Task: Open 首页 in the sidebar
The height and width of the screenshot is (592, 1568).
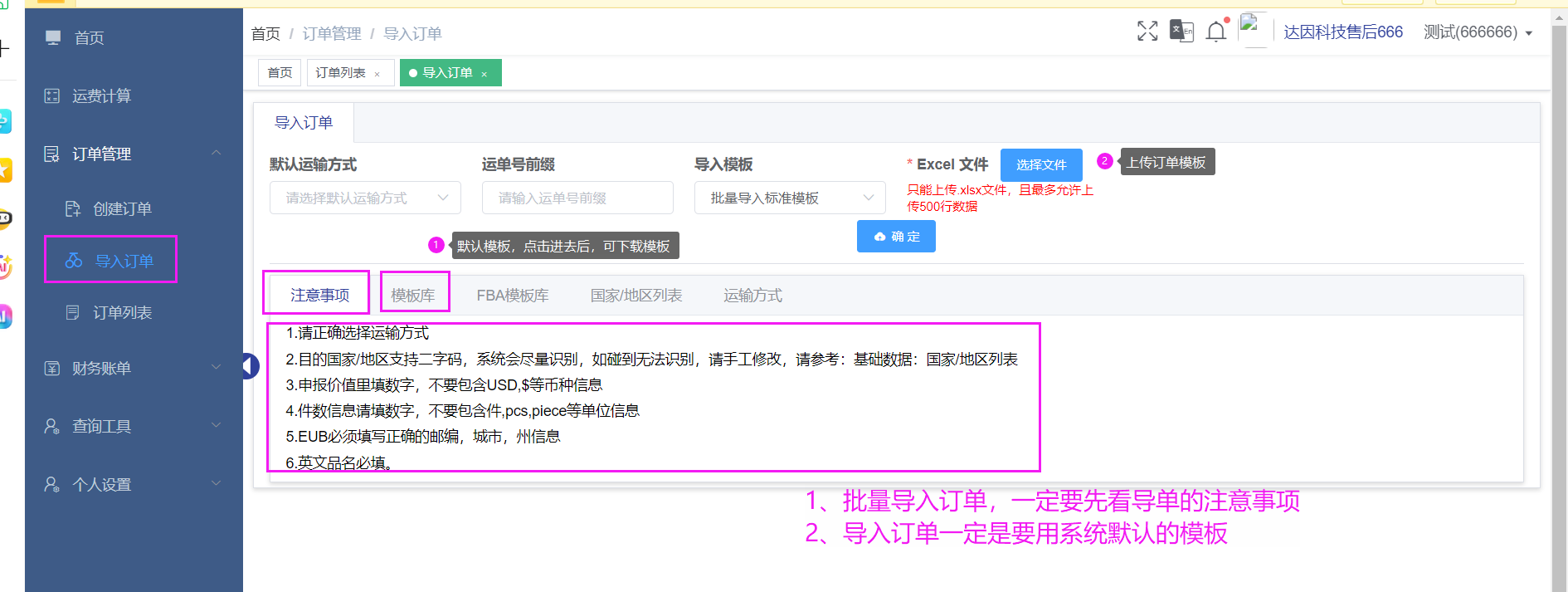Action: pos(89,38)
